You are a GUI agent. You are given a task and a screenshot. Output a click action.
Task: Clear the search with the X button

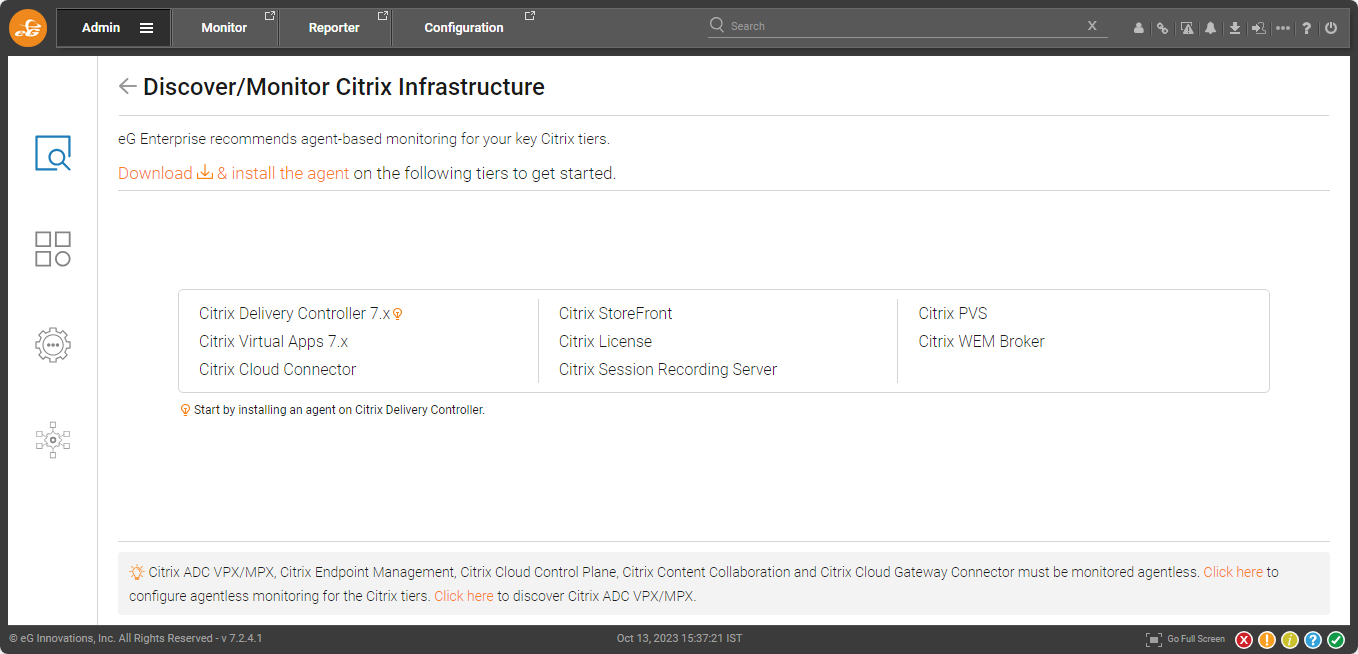(1092, 26)
